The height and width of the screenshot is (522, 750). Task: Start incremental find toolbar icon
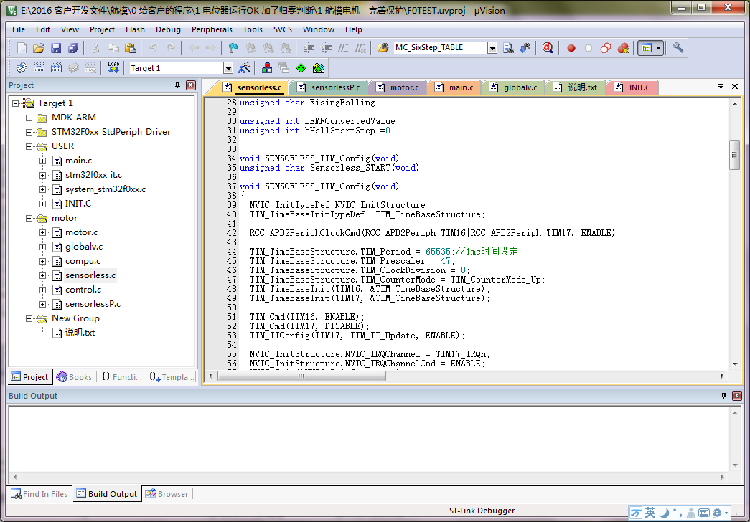coord(525,48)
